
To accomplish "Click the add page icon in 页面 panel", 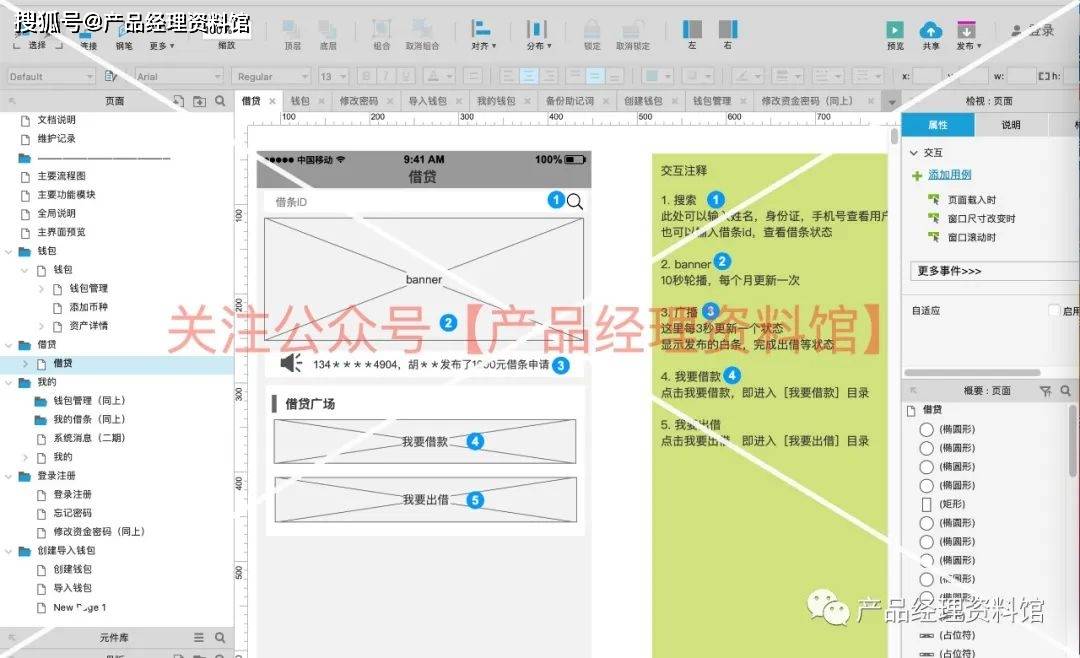I will (179, 101).
